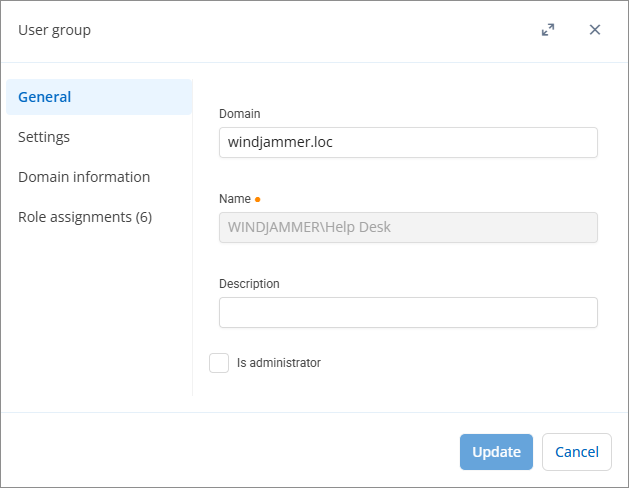Click the User group dialog title
The width and height of the screenshot is (629, 488).
[x=55, y=30]
